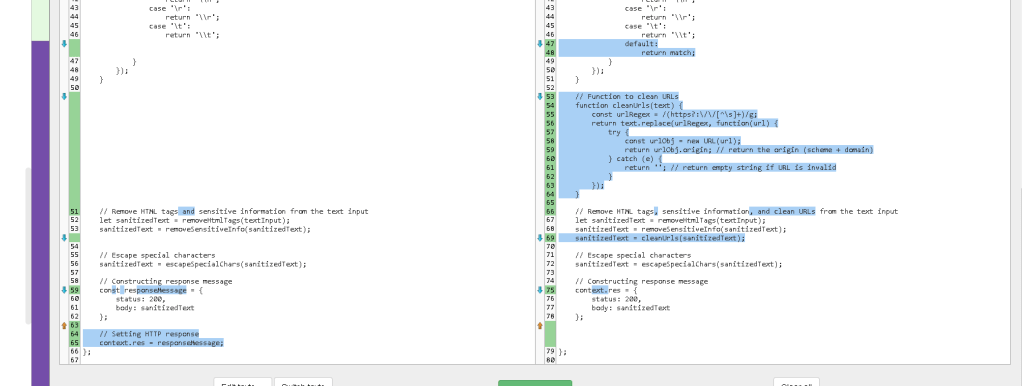Select 'default:' on right pane line 47
Image resolution: width=1022 pixels, height=386 pixels.
pos(641,44)
